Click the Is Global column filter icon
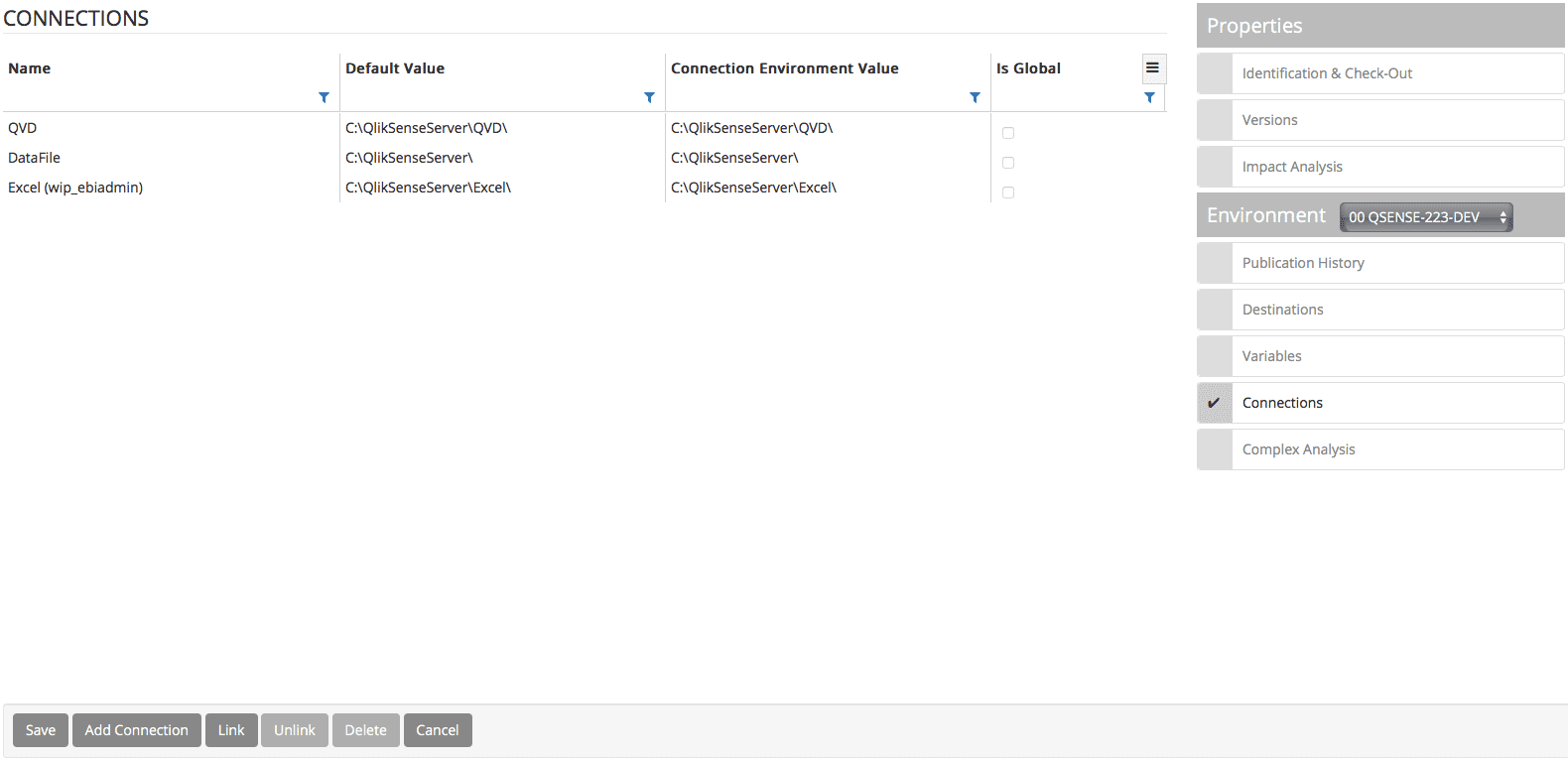This screenshot has width=1568, height=761. [1149, 97]
